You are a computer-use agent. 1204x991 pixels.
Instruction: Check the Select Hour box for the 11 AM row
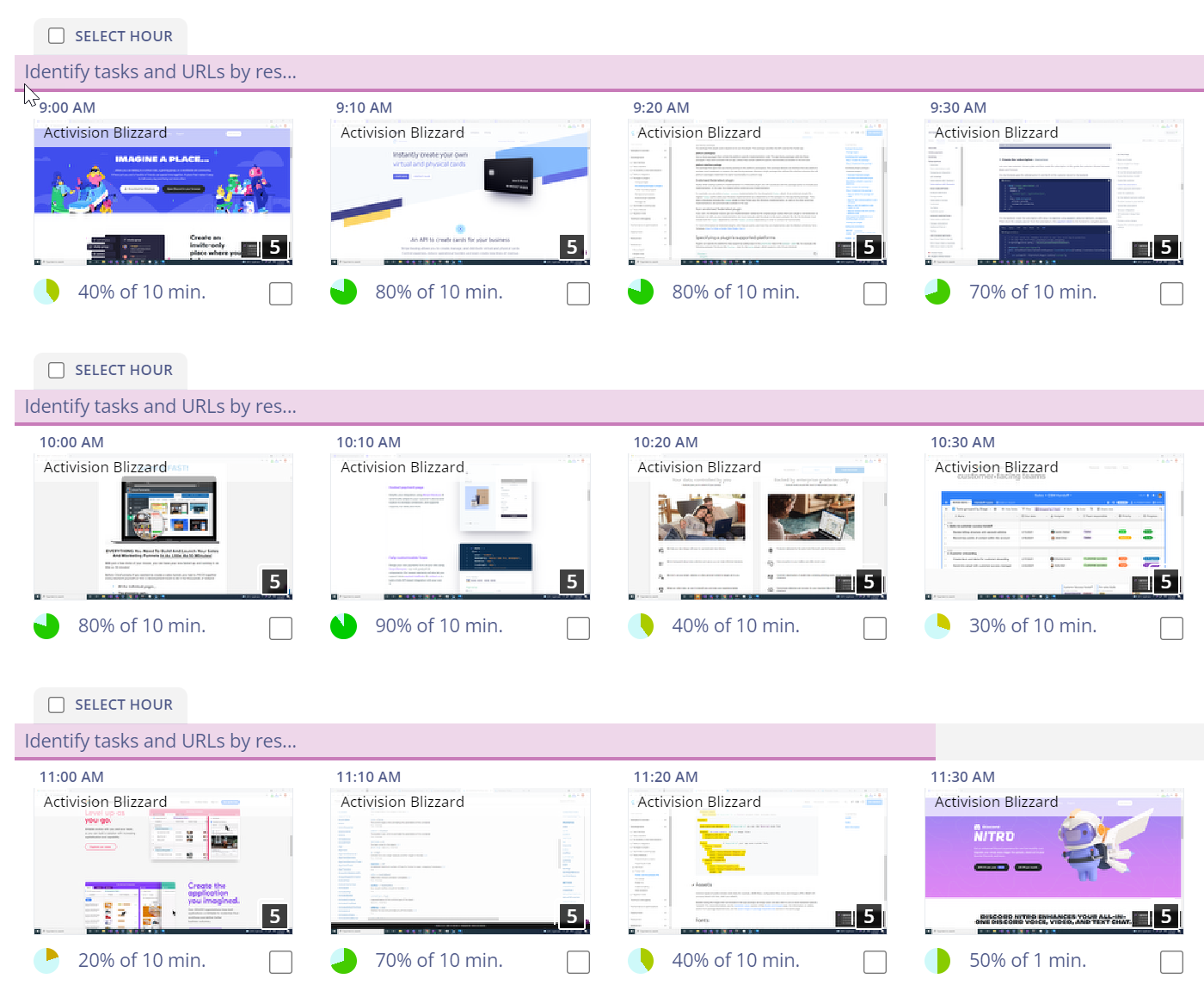[57, 705]
